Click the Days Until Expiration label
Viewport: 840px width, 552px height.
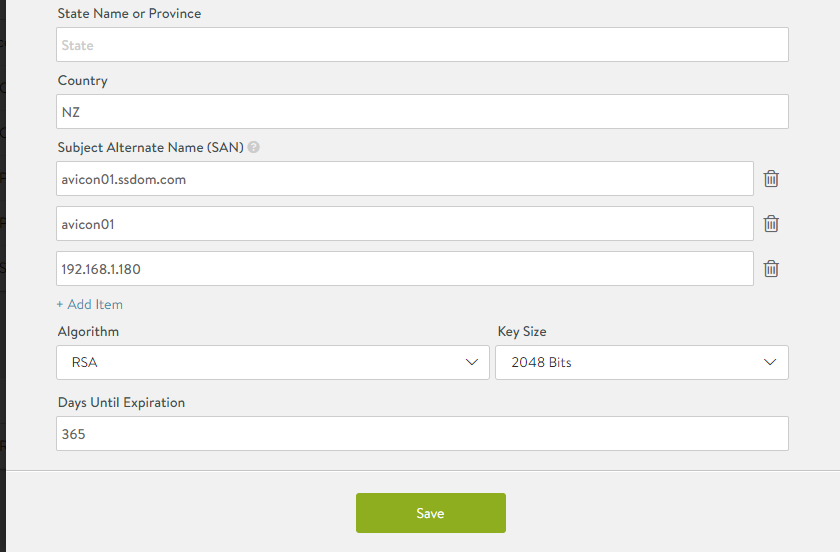point(122,402)
